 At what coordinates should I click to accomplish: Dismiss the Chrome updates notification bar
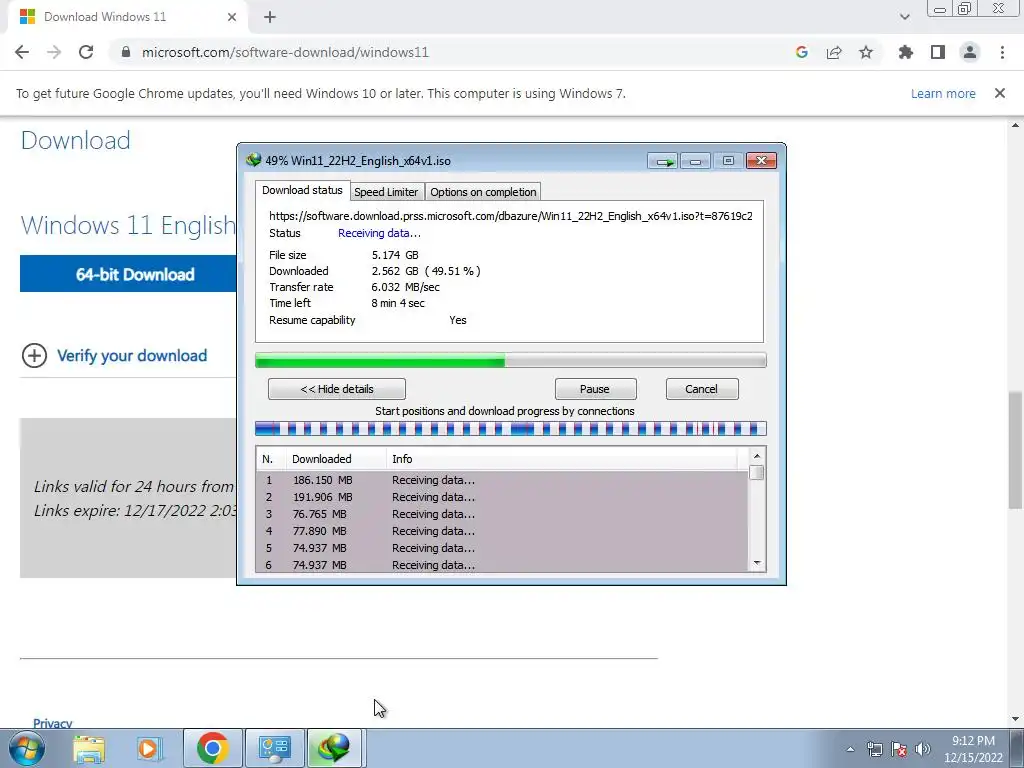click(1000, 93)
